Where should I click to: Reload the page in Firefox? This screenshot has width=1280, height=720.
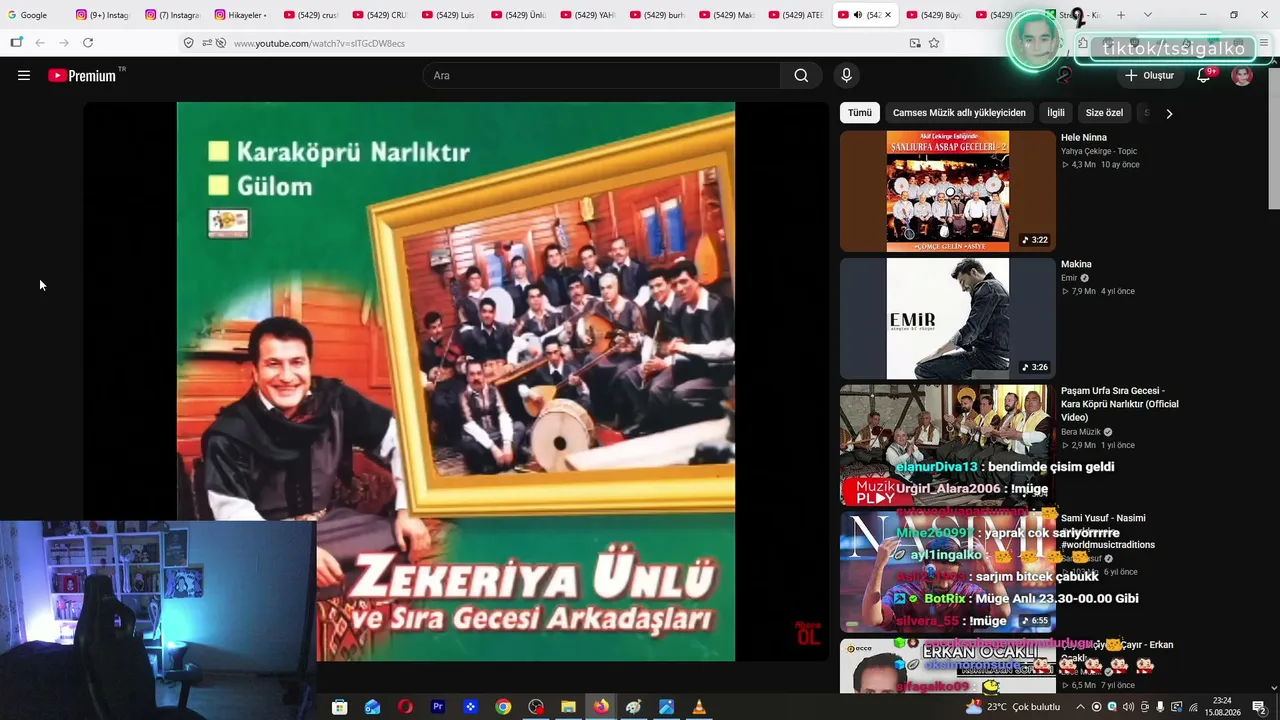click(88, 43)
